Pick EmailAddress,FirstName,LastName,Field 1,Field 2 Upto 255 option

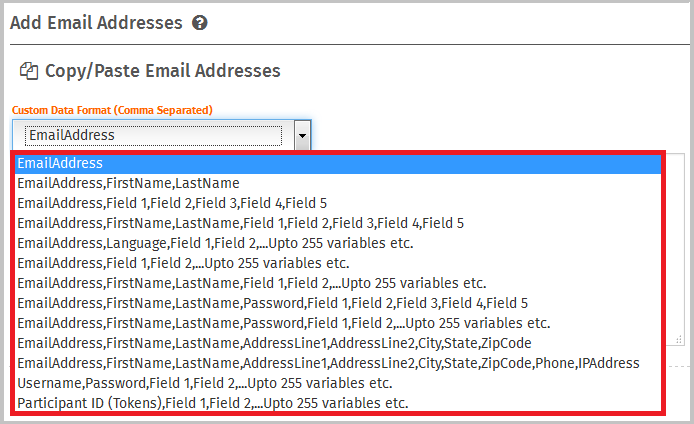pyautogui.click(x=251, y=283)
